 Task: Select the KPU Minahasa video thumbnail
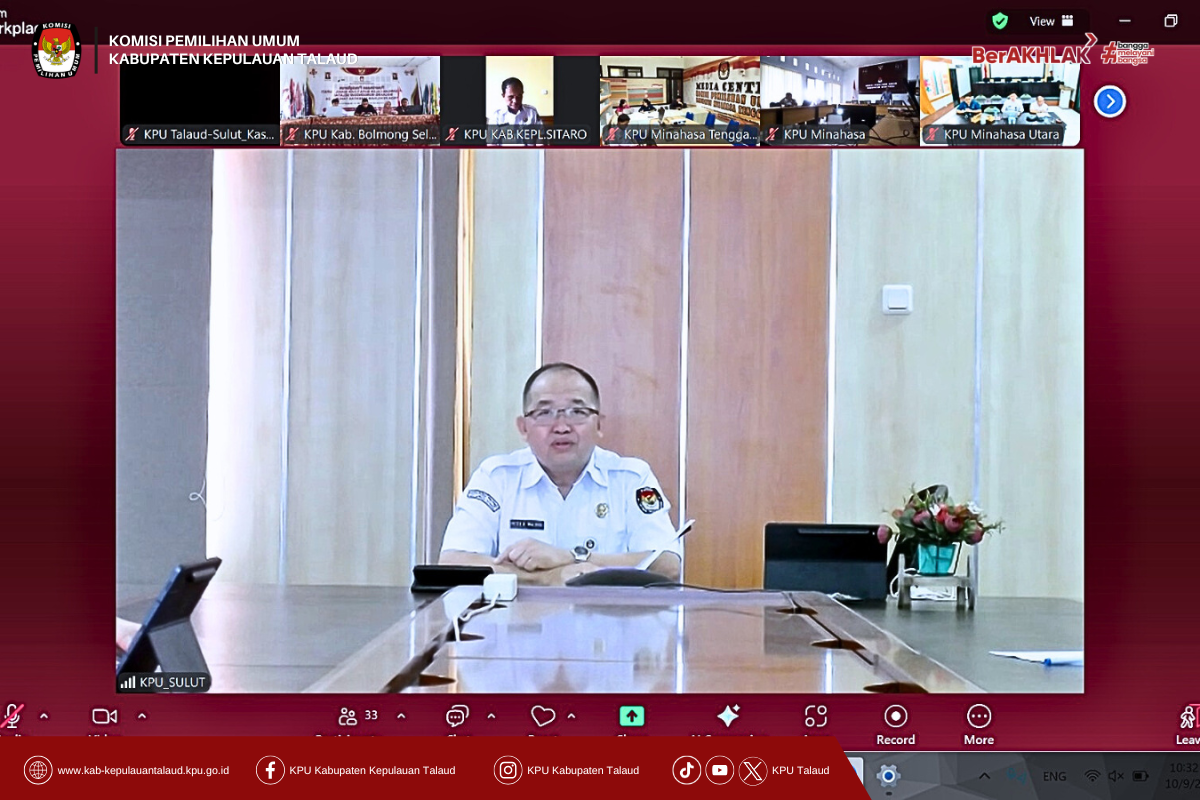pyautogui.click(x=839, y=100)
